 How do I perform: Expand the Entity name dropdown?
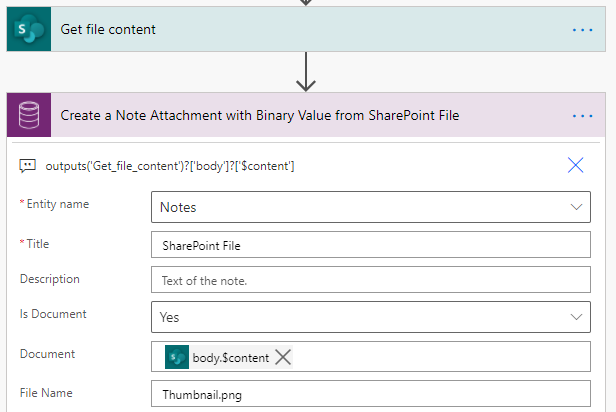[576, 207]
